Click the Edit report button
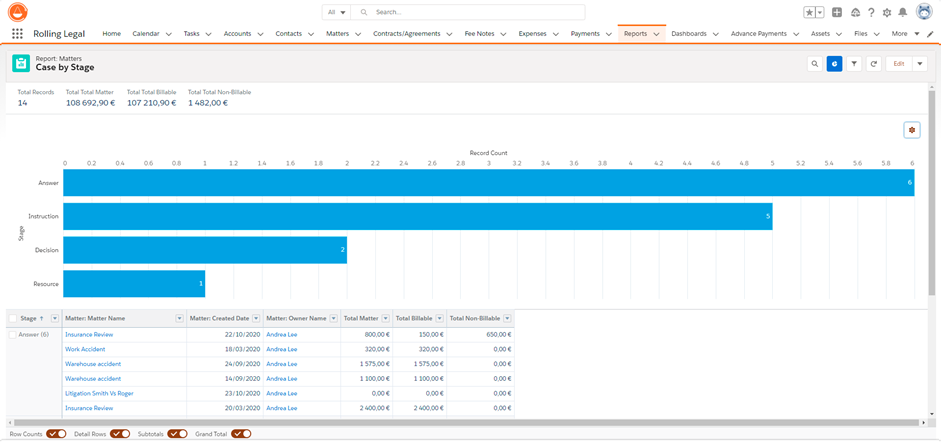Viewport: 941px width, 444px height. point(899,64)
